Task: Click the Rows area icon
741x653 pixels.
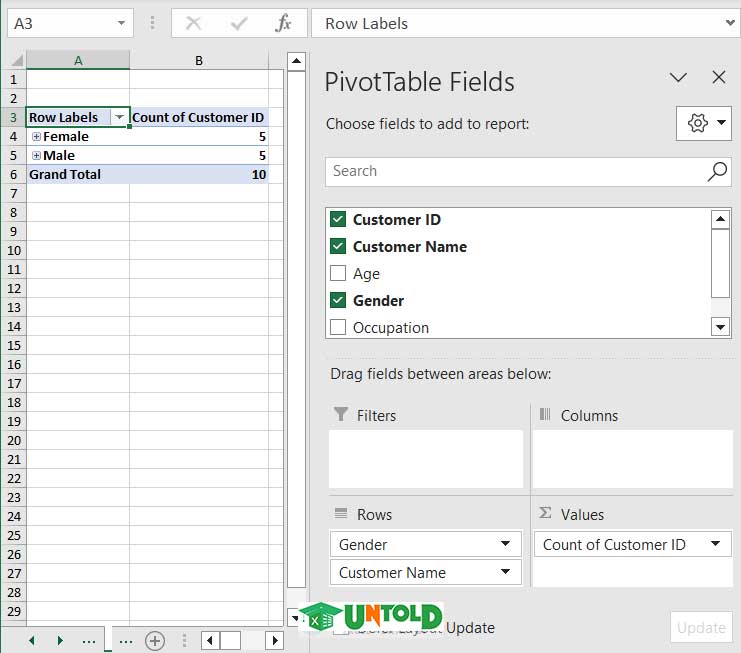Action: pyautogui.click(x=341, y=513)
